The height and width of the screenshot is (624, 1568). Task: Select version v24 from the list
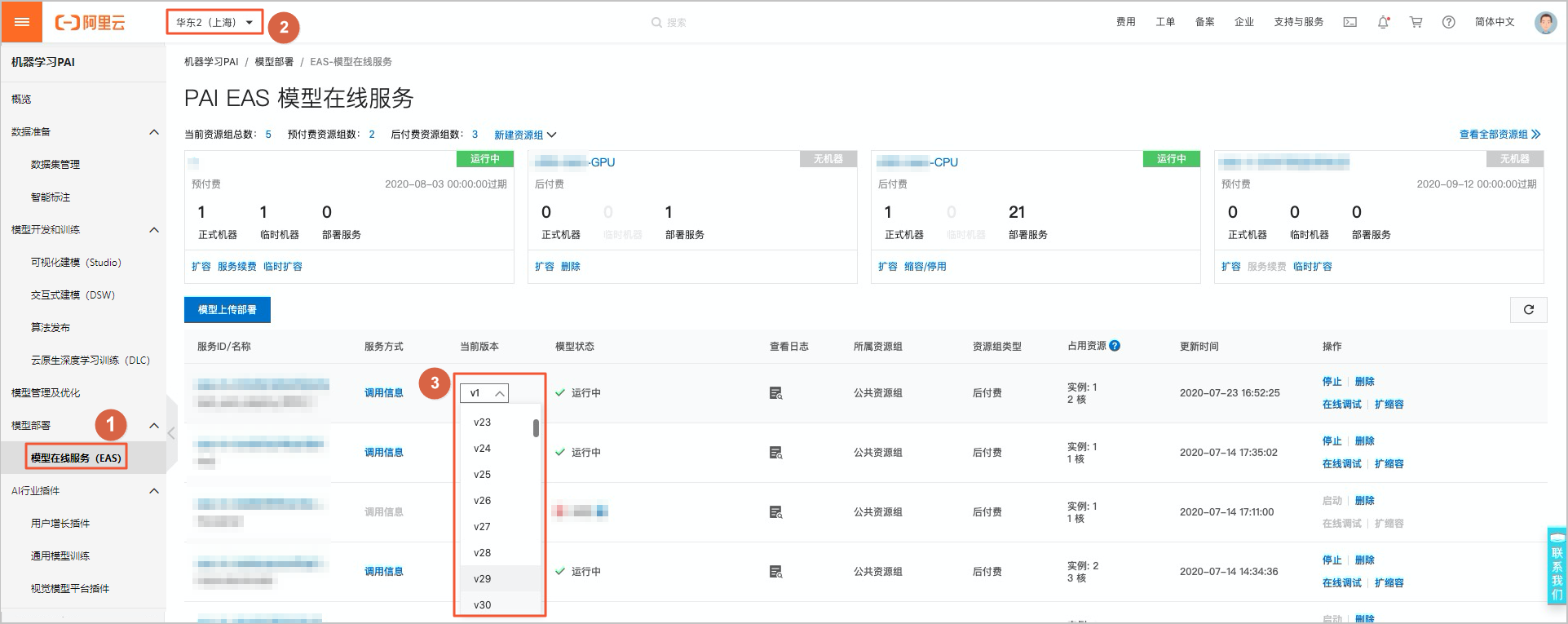[x=501, y=449]
